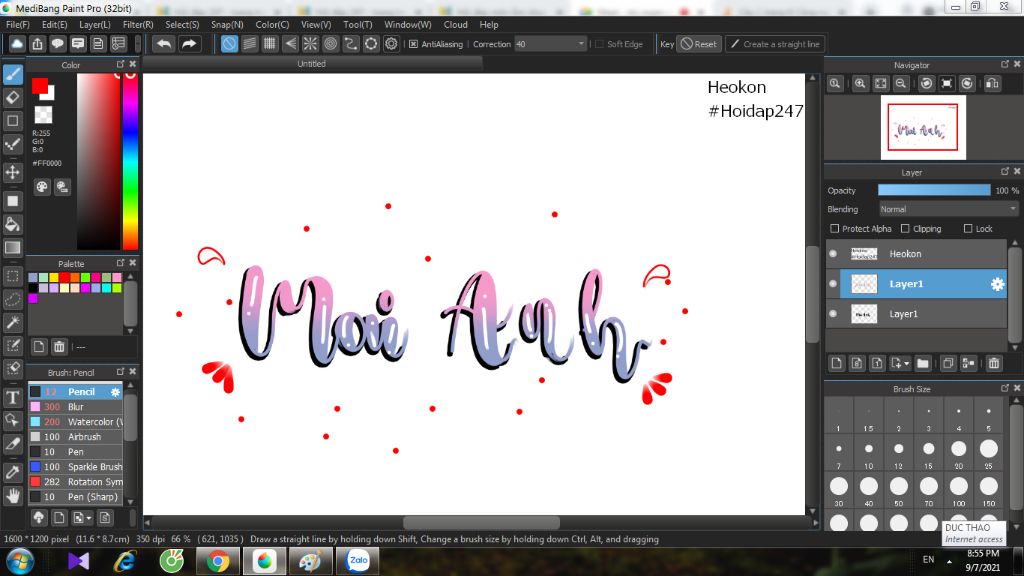Select the Brush tool in left toolbar
1024x576 pixels.
(x=12, y=74)
